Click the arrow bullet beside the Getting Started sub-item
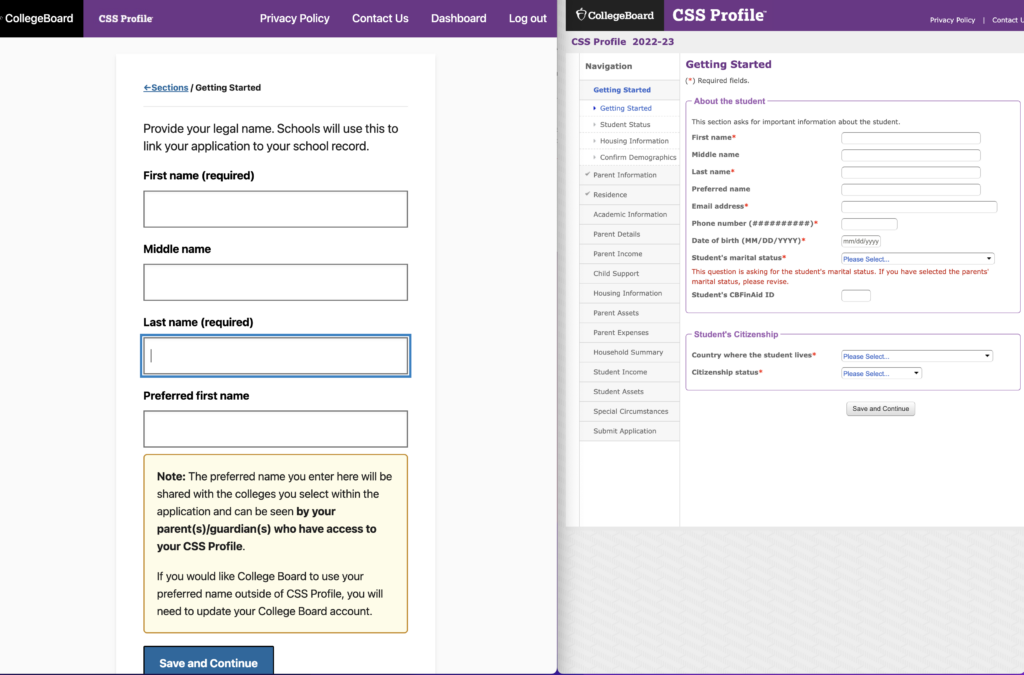This screenshot has width=1024, height=675. click(594, 108)
